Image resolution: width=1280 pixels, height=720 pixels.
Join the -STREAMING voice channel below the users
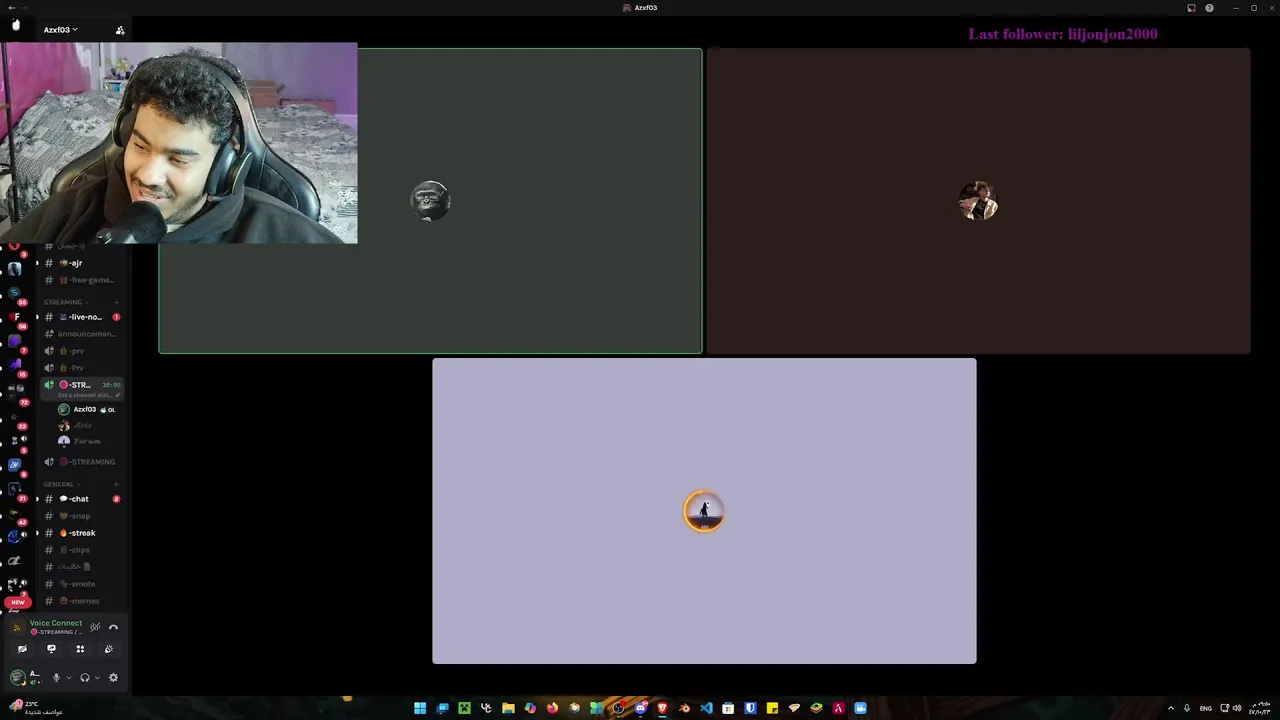(x=80, y=462)
